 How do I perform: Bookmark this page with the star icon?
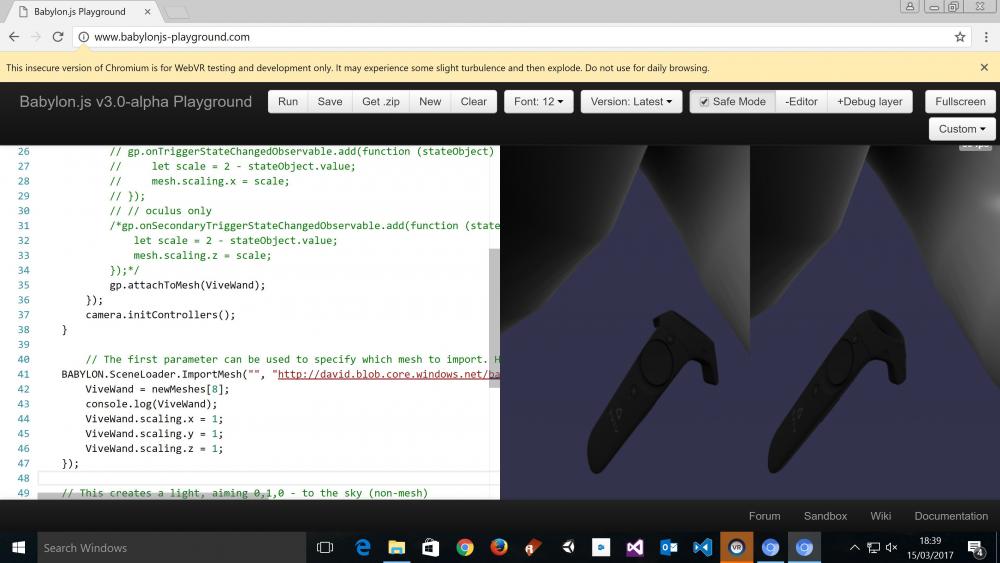click(960, 37)
